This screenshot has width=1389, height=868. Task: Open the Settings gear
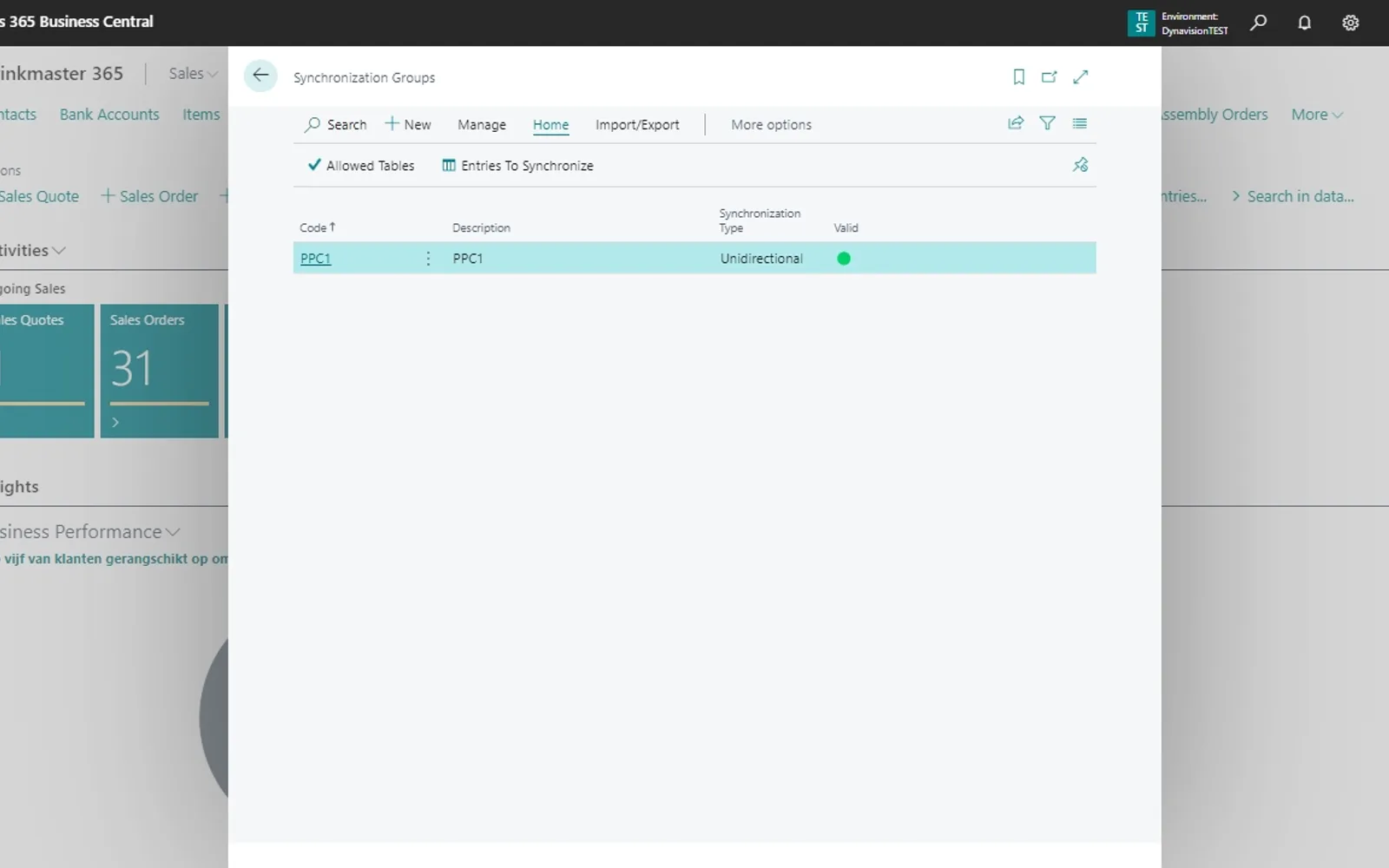(1351, 23)
